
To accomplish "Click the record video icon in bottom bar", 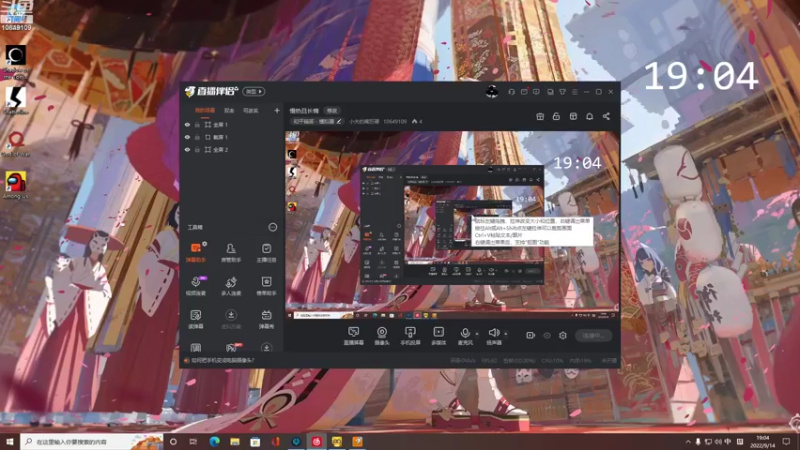I will point(531,335).
